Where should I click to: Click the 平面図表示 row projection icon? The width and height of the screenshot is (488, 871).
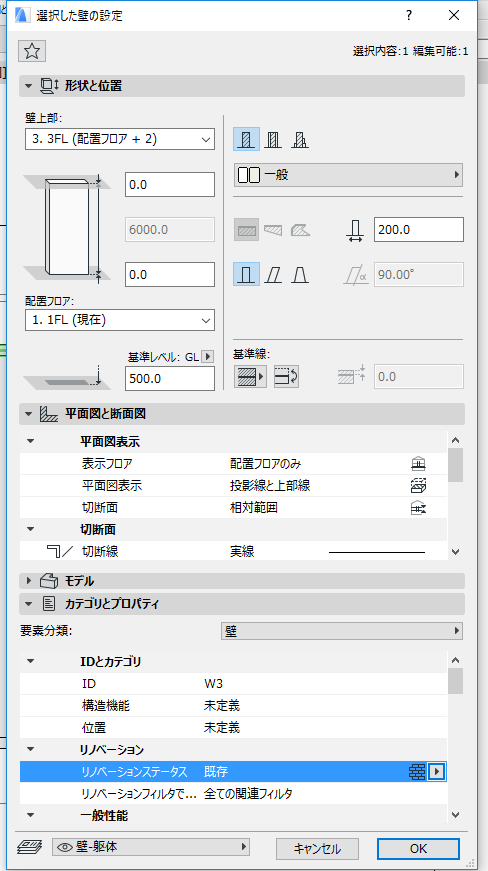[x=417, y=485]
